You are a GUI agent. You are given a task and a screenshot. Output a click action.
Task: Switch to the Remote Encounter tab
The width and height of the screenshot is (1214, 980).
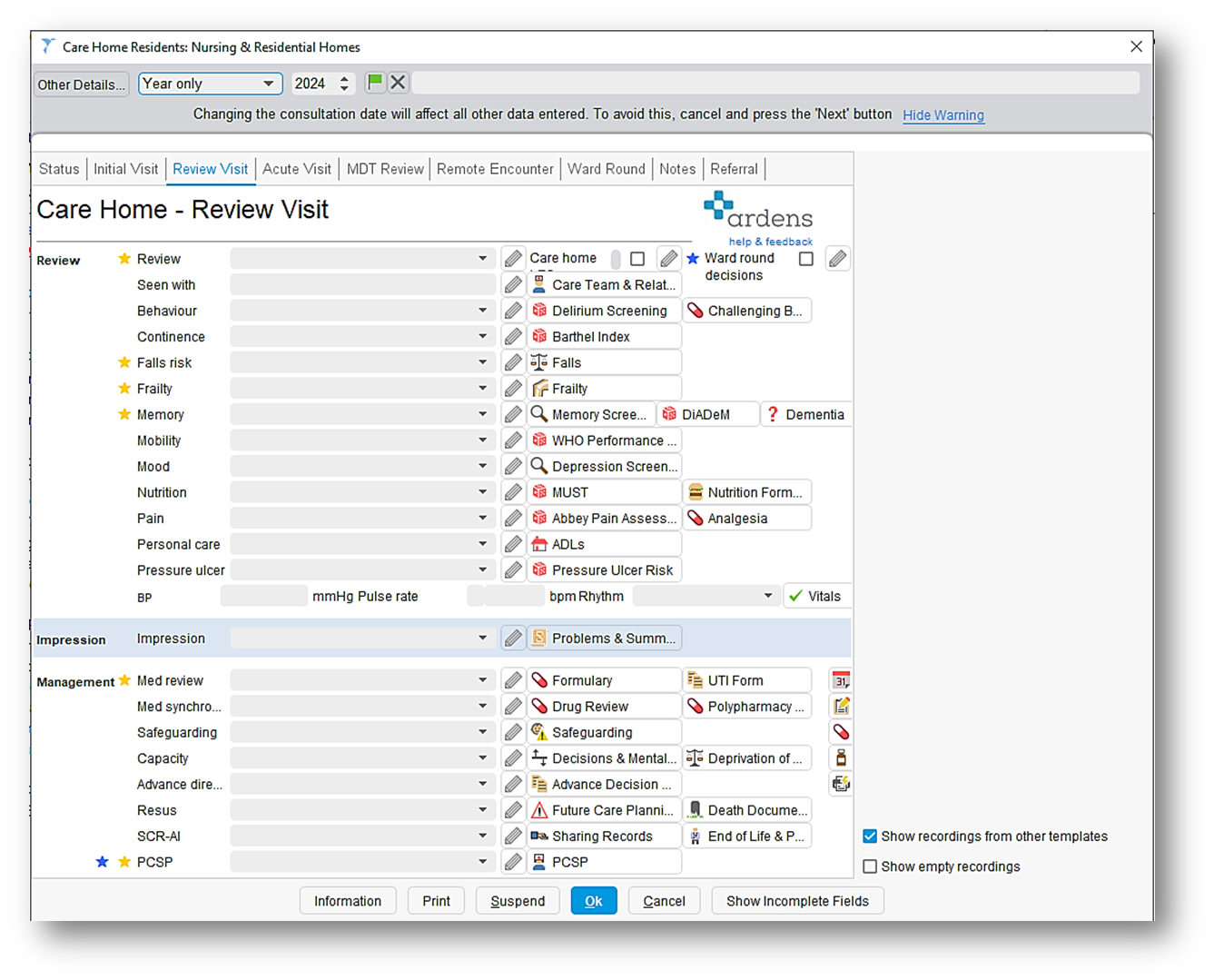pos(495,169)
